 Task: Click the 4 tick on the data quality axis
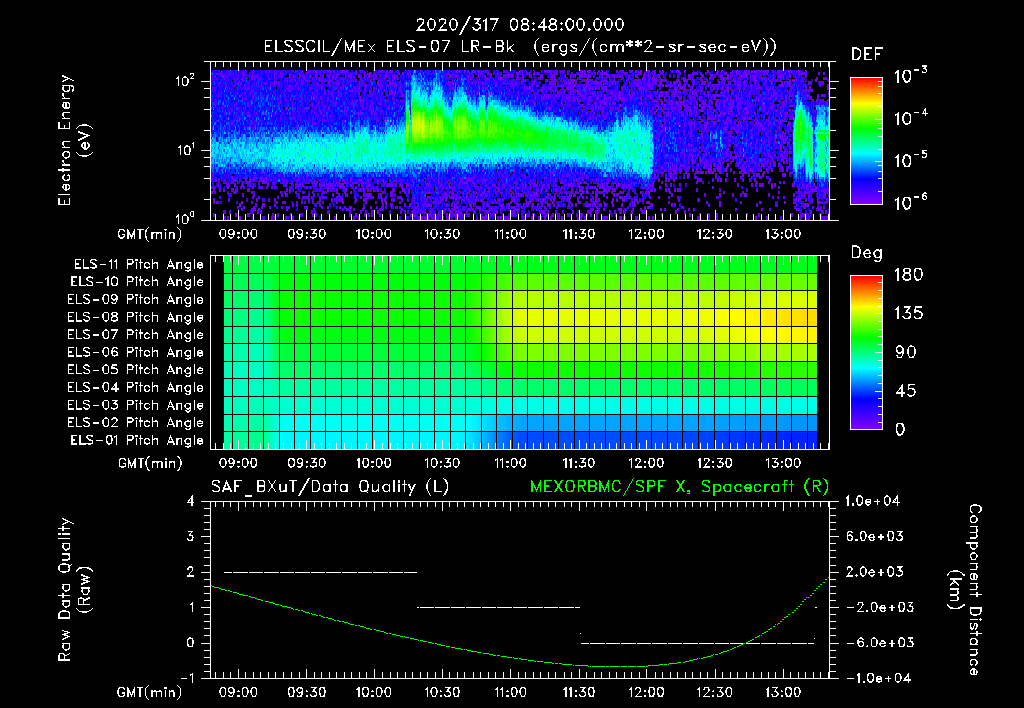[191, 501]
